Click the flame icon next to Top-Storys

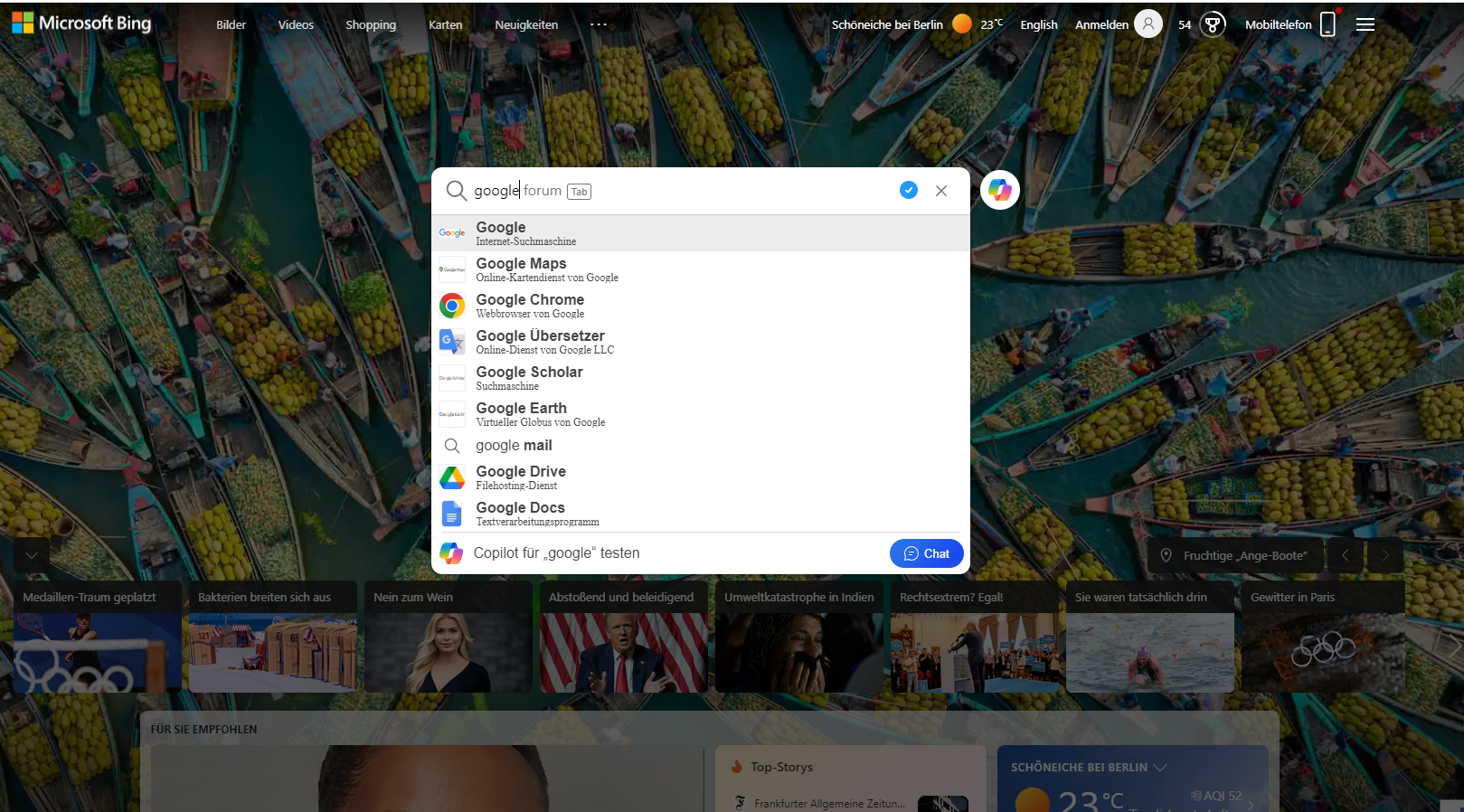pyautogui.click(x=737, y=766)
